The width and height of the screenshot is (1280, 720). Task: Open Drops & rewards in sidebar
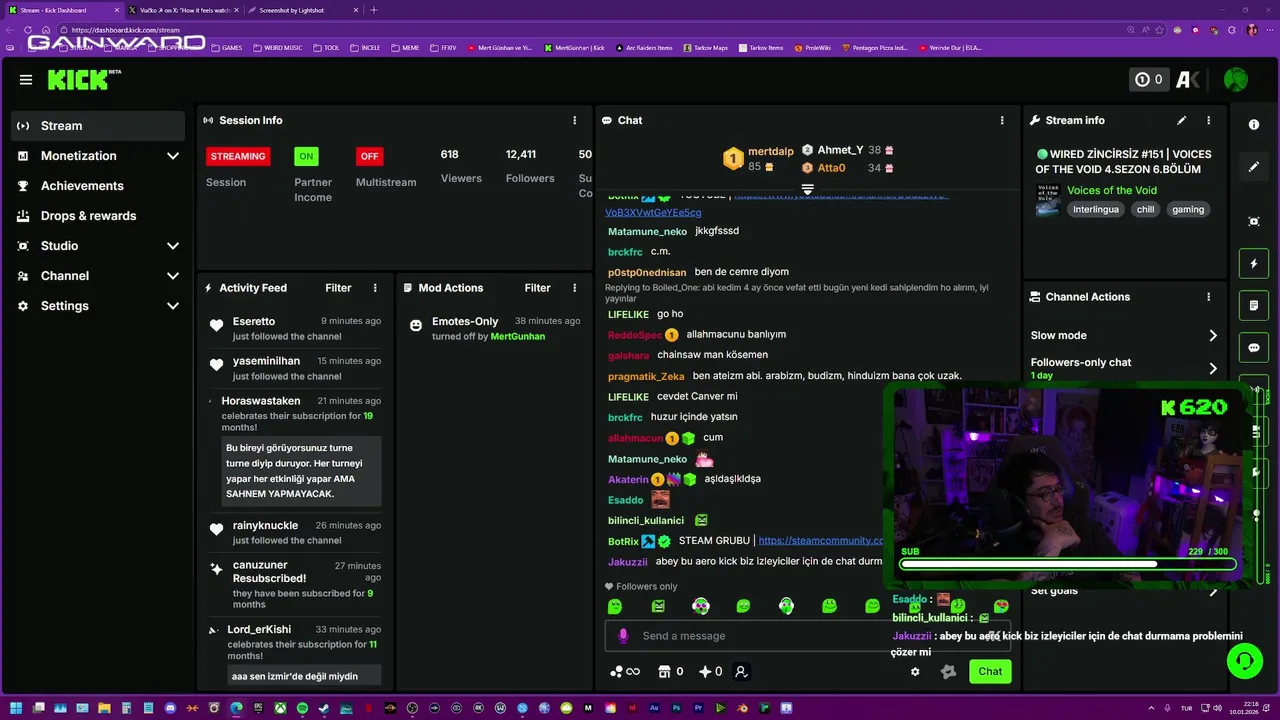tap(98, 216)
